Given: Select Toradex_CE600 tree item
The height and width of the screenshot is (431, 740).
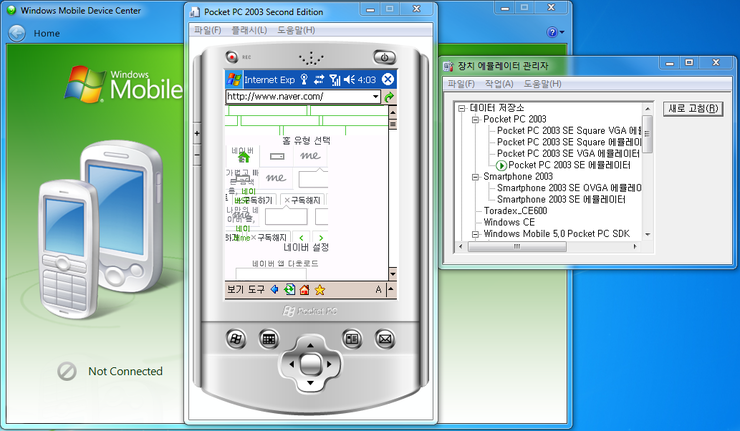Looking at the screenshot, I should click(x=515, y=211).
